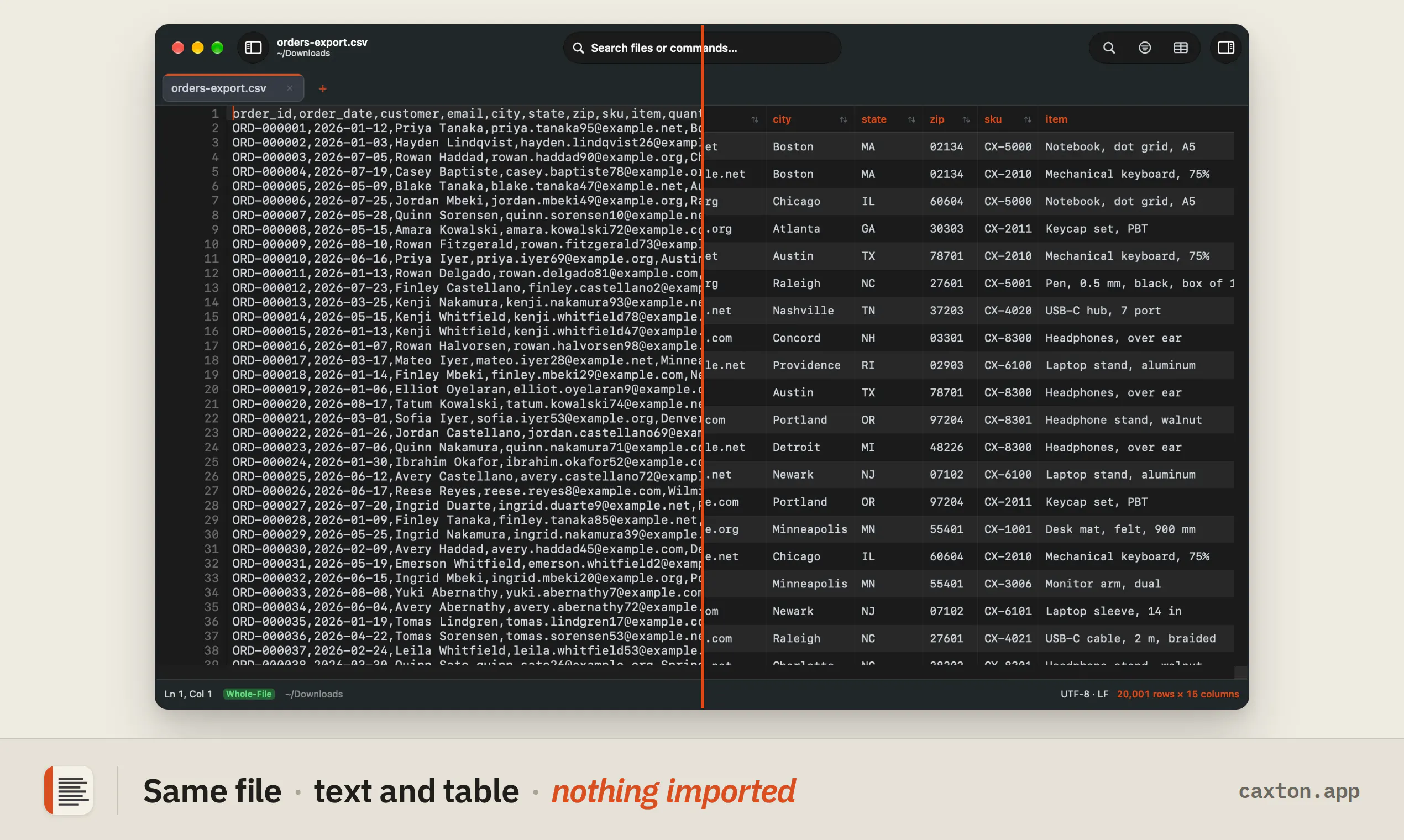
Task: Sort the partly hidden email column
Action: coord(754,119)
